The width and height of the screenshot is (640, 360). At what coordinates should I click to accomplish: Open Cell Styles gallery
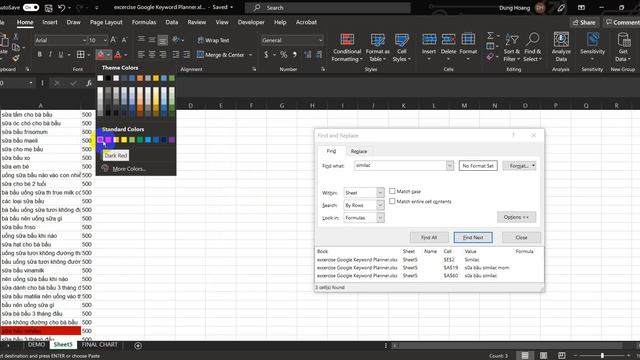[x=402, y=47]
